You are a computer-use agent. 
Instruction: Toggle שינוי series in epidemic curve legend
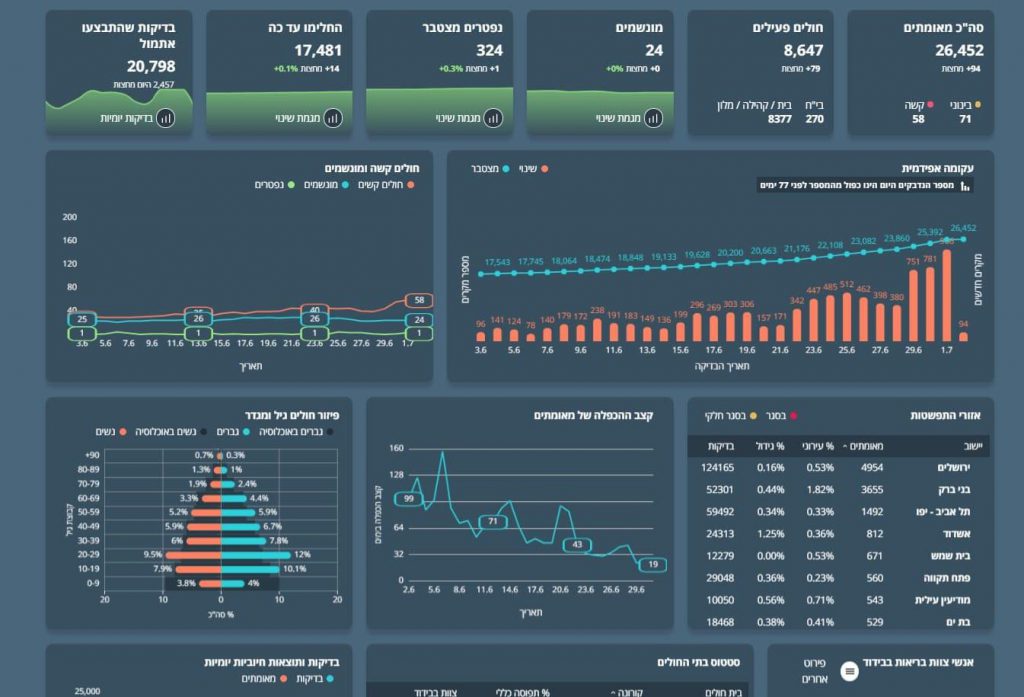(544, 168)
